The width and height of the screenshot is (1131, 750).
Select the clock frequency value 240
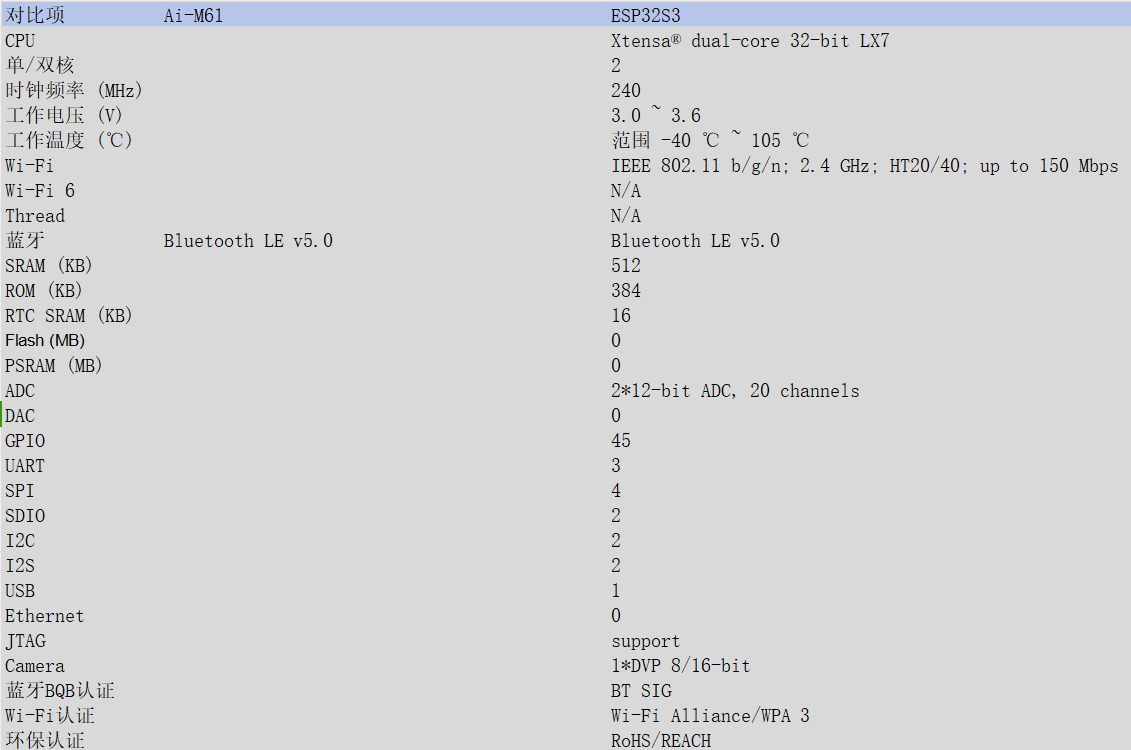click(x=626, y=91)
